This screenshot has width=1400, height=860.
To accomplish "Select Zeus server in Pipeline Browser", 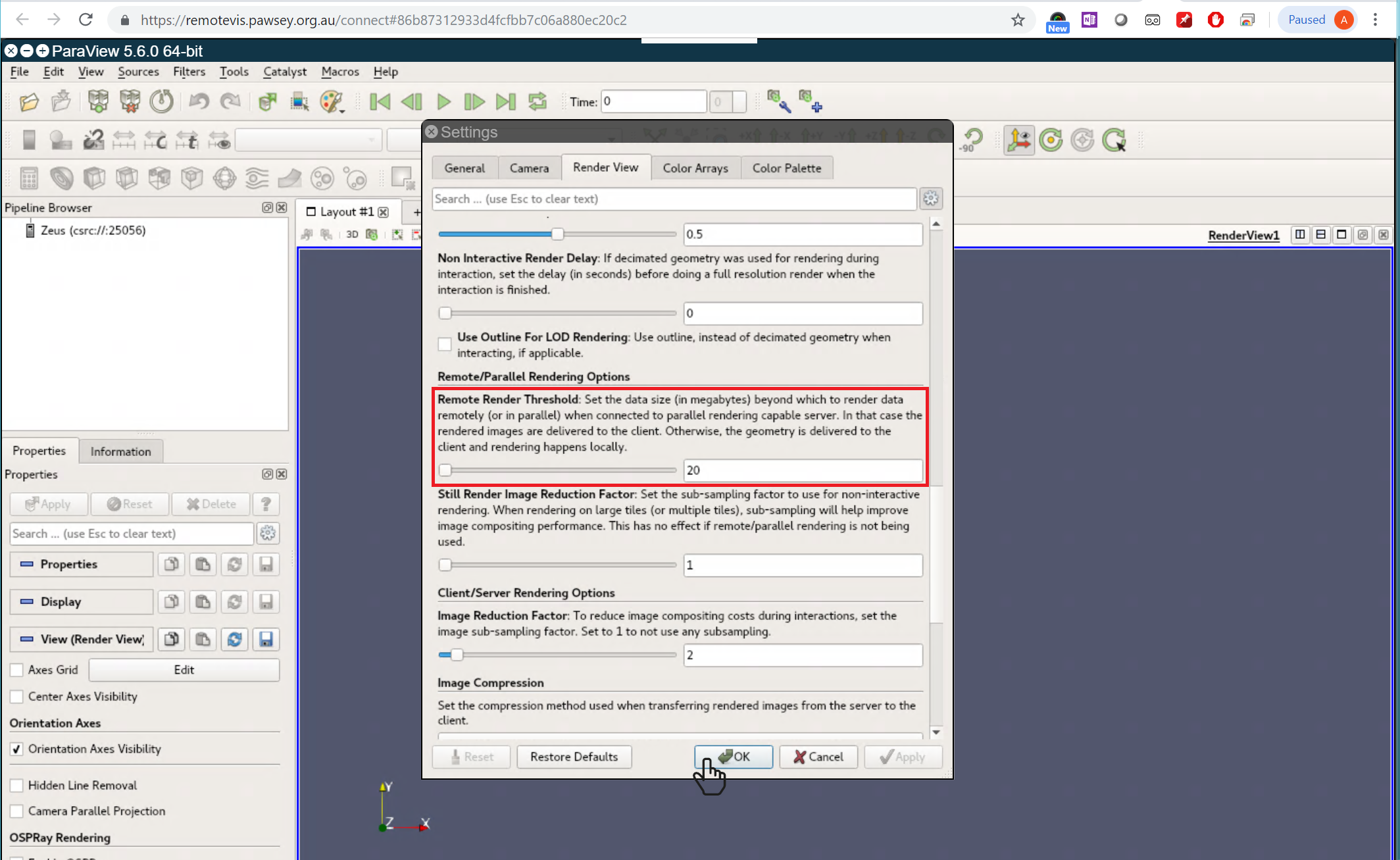I will [92, 230].
